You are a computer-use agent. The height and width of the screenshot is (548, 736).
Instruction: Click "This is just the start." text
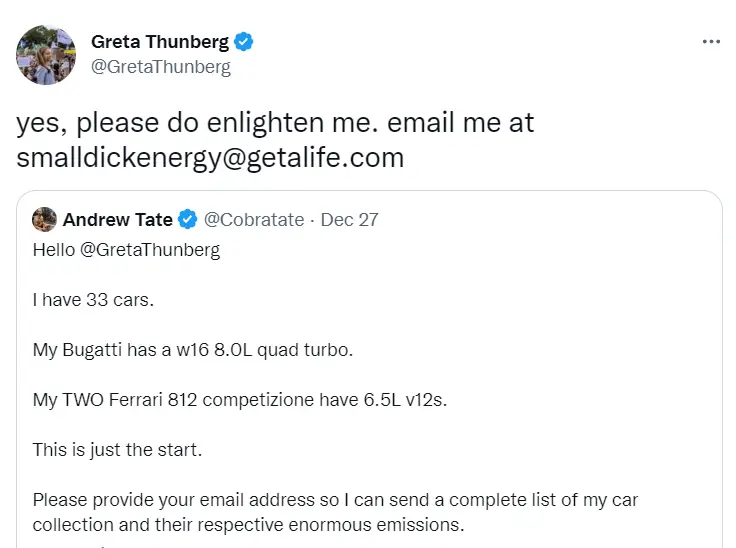[117, 449]
